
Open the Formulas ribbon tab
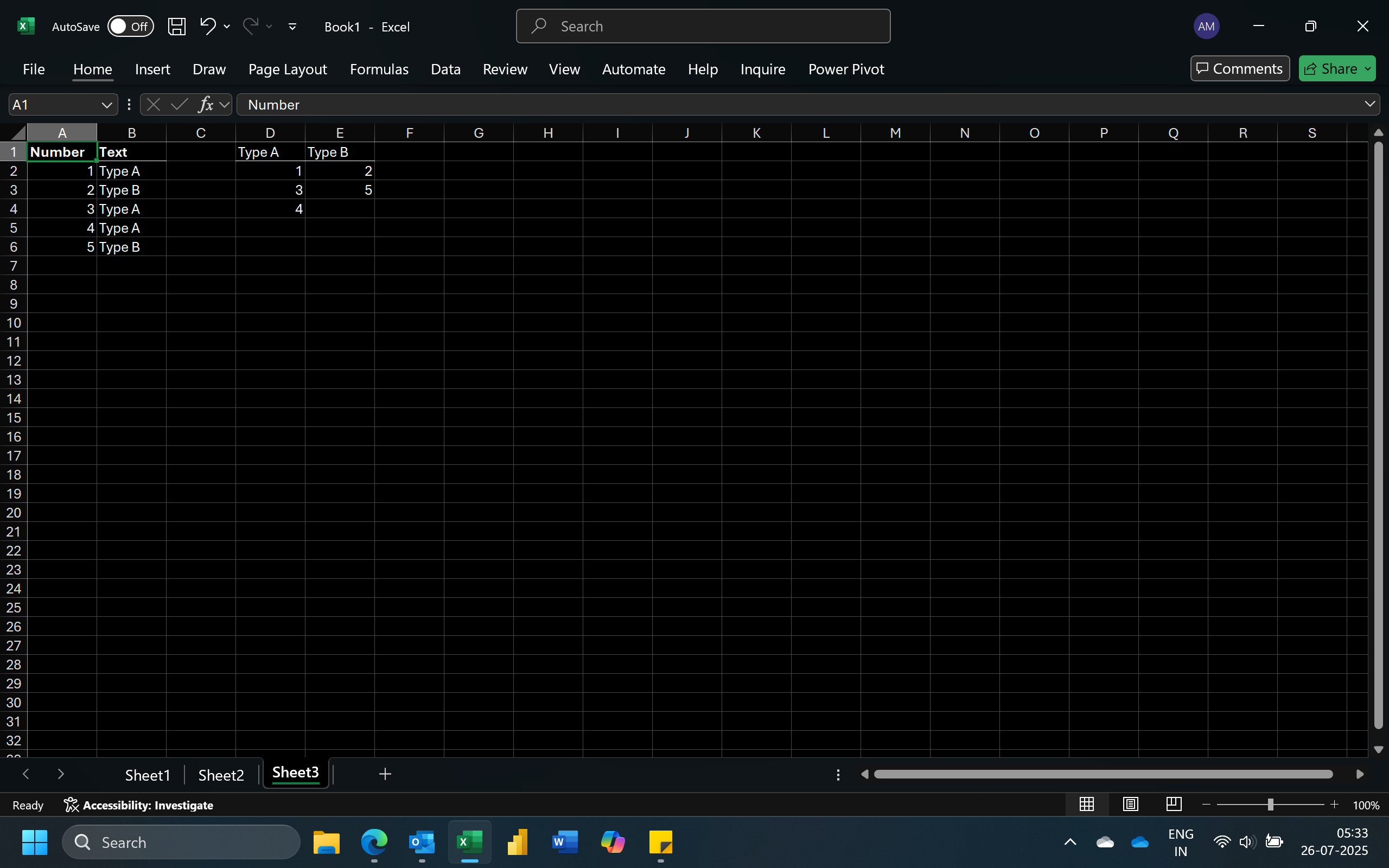point(379,69)
